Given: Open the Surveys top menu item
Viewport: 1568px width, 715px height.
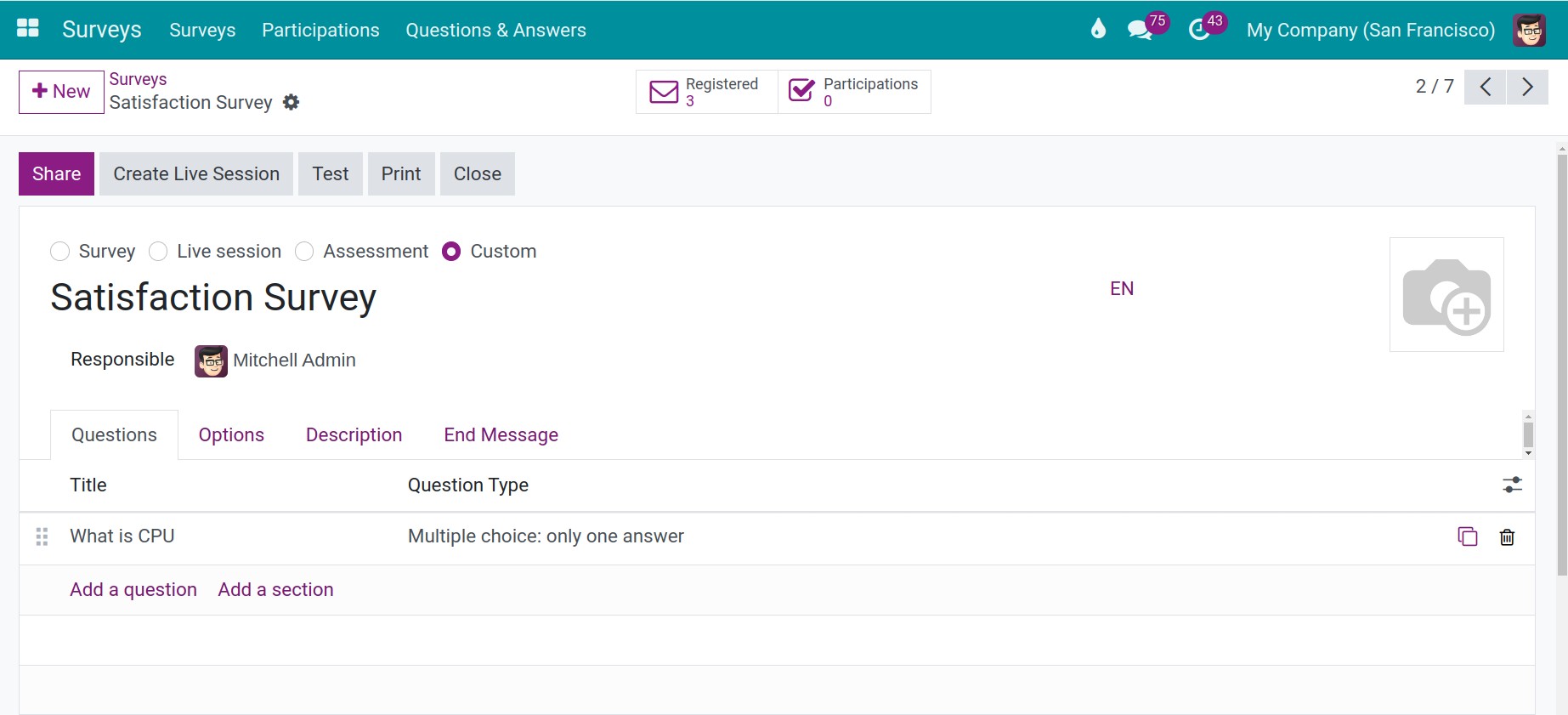Looking at the screenshot, I should 202,30.
